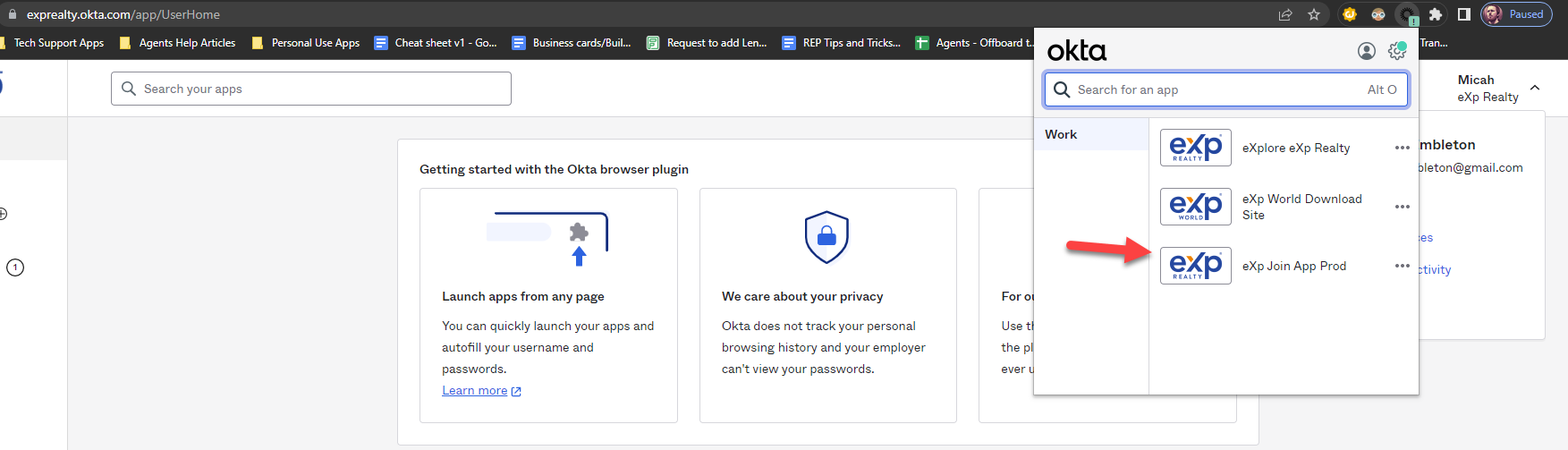Click the Search for an app field
The image size is (1568, 450).
click(1216, 89)
